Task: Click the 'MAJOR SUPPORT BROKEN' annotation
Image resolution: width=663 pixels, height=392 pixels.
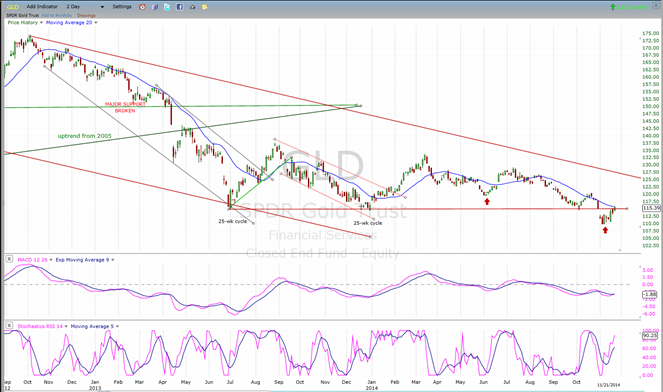Action: [125, 107]
